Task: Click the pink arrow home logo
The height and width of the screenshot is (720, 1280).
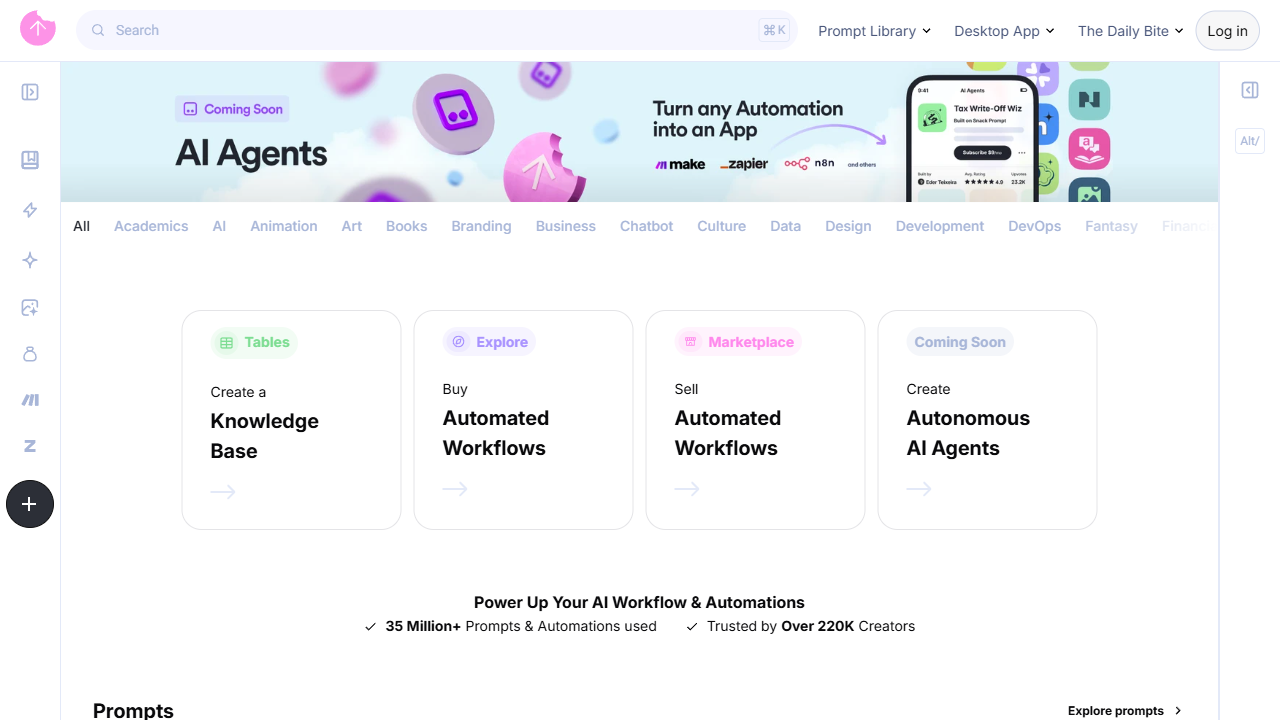Action: (x=38, y=29)
